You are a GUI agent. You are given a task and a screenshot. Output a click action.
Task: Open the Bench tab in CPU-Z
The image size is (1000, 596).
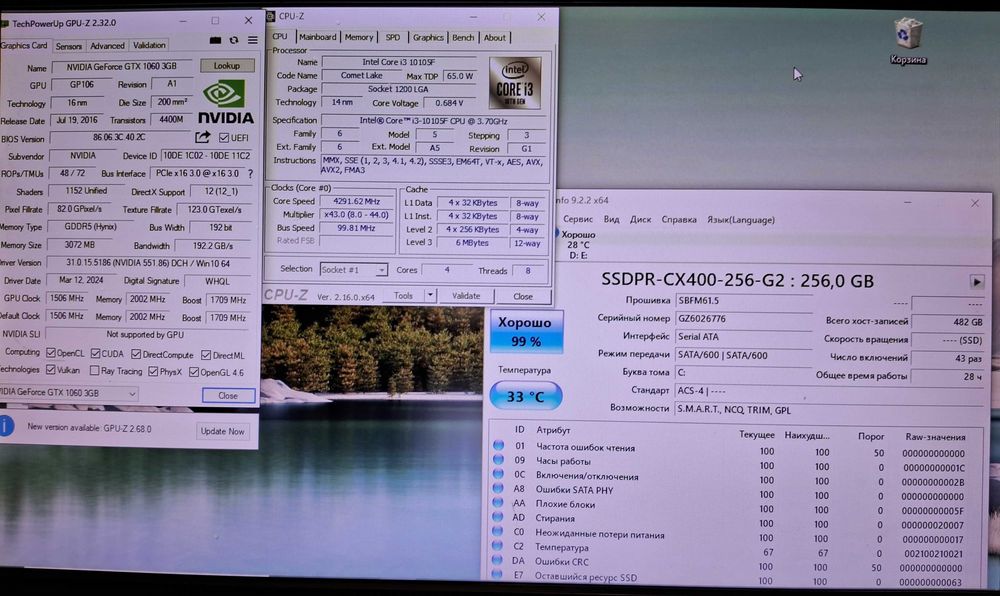tap(463, 38)
